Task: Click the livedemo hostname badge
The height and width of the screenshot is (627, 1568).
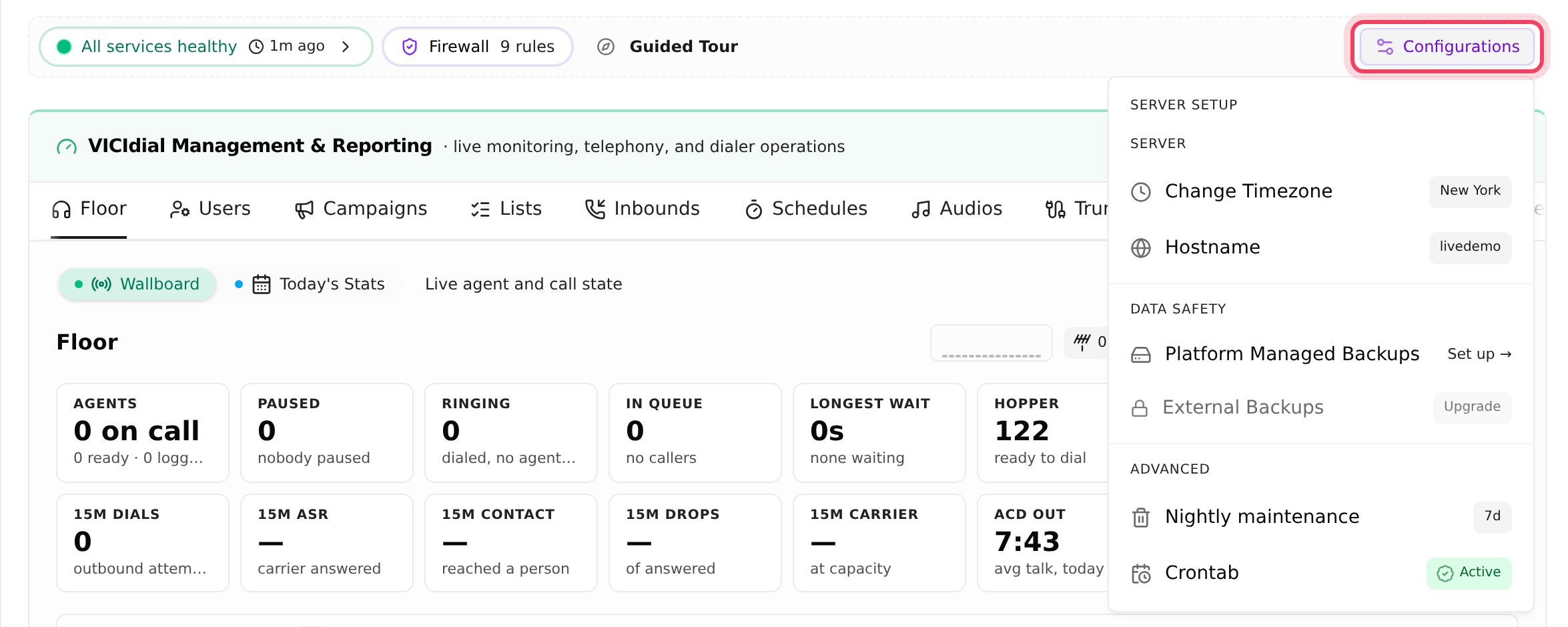Action: [1471, 247]
